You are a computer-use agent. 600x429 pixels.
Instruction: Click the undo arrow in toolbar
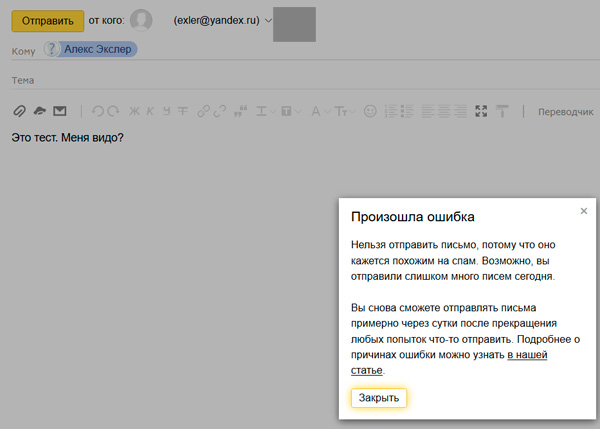(97, 111)
